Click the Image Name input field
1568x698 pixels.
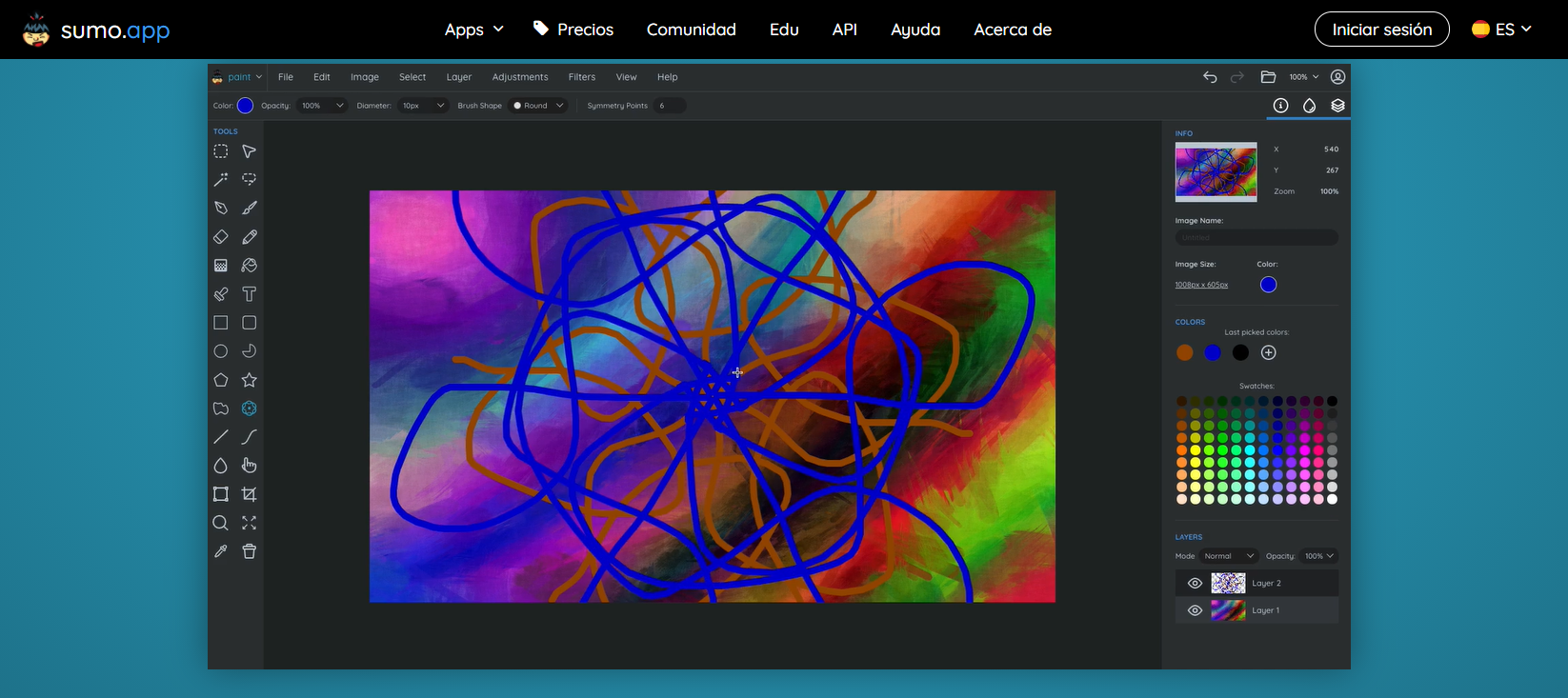point(1256,237)
